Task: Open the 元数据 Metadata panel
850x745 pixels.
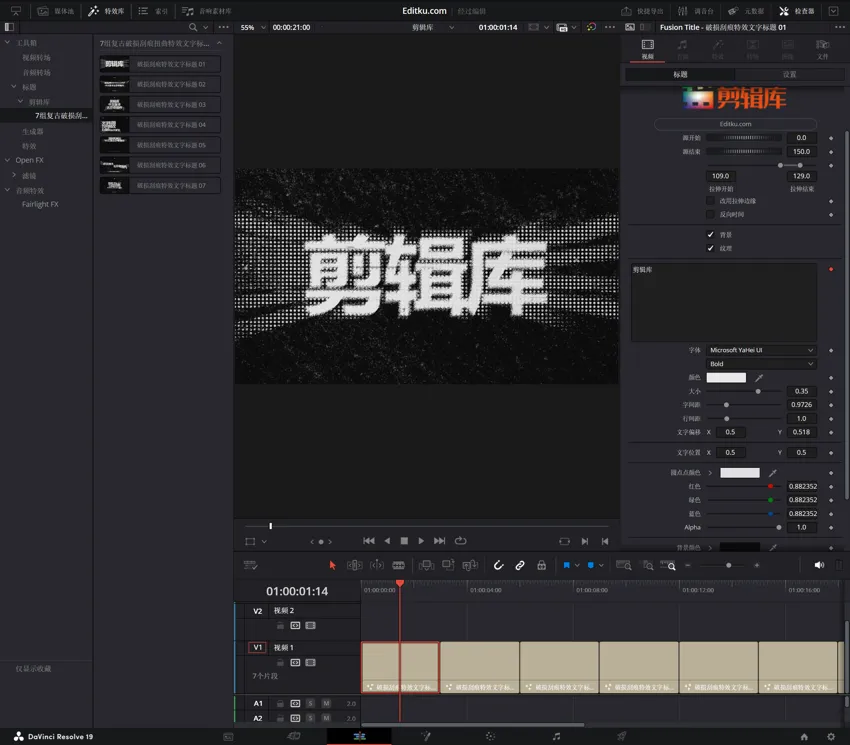Action: point(746,11)
